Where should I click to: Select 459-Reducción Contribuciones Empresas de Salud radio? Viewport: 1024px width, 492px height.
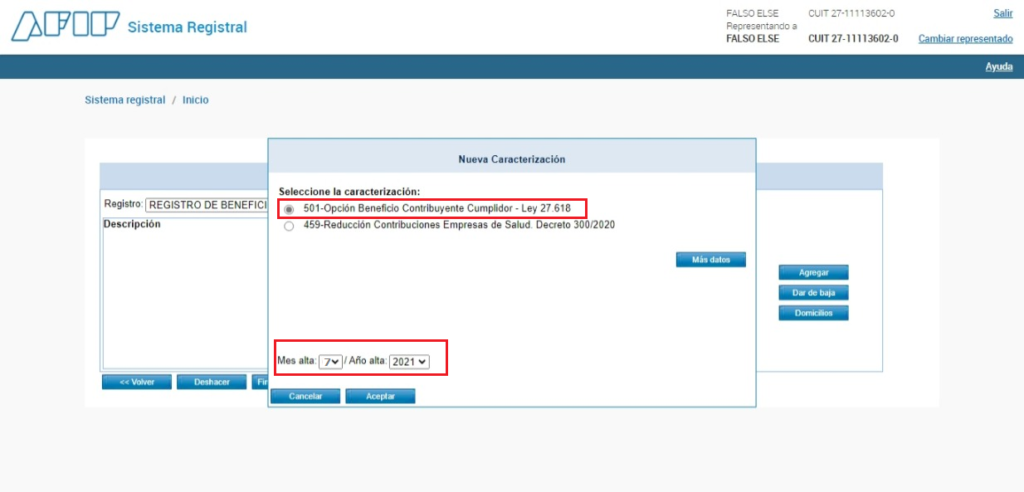point(289,226)
